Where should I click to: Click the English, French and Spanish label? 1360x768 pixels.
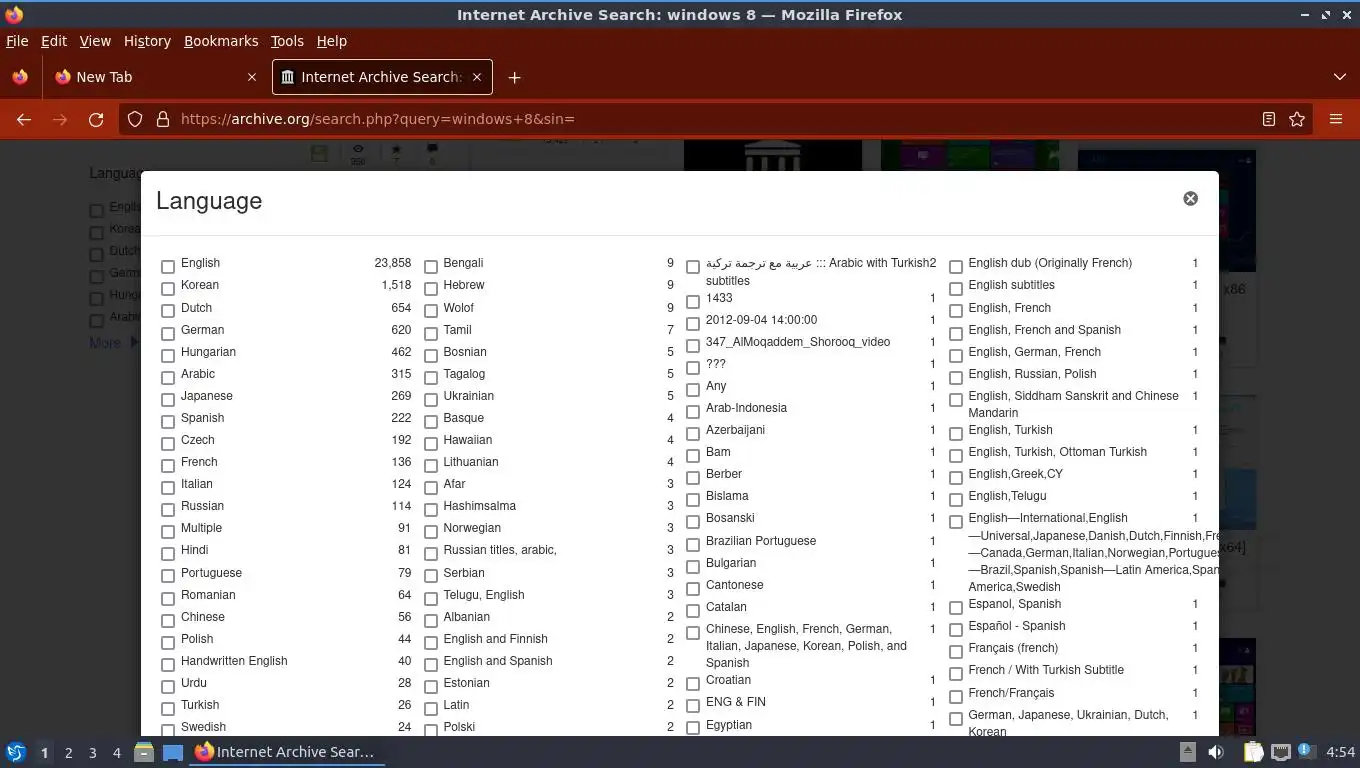(1044, 330)
